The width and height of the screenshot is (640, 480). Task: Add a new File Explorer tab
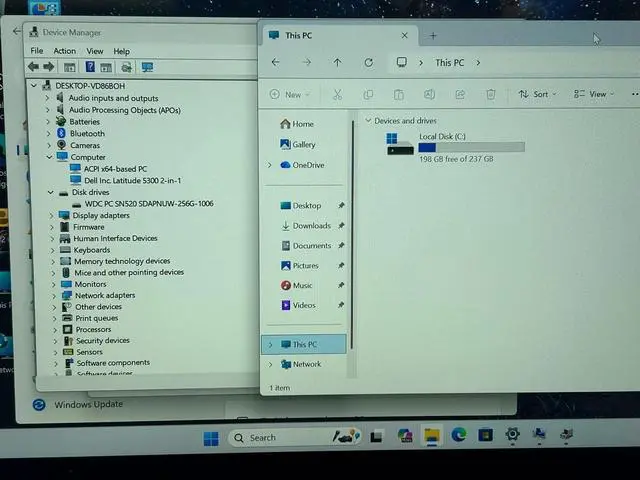click(x=433, y=36)
